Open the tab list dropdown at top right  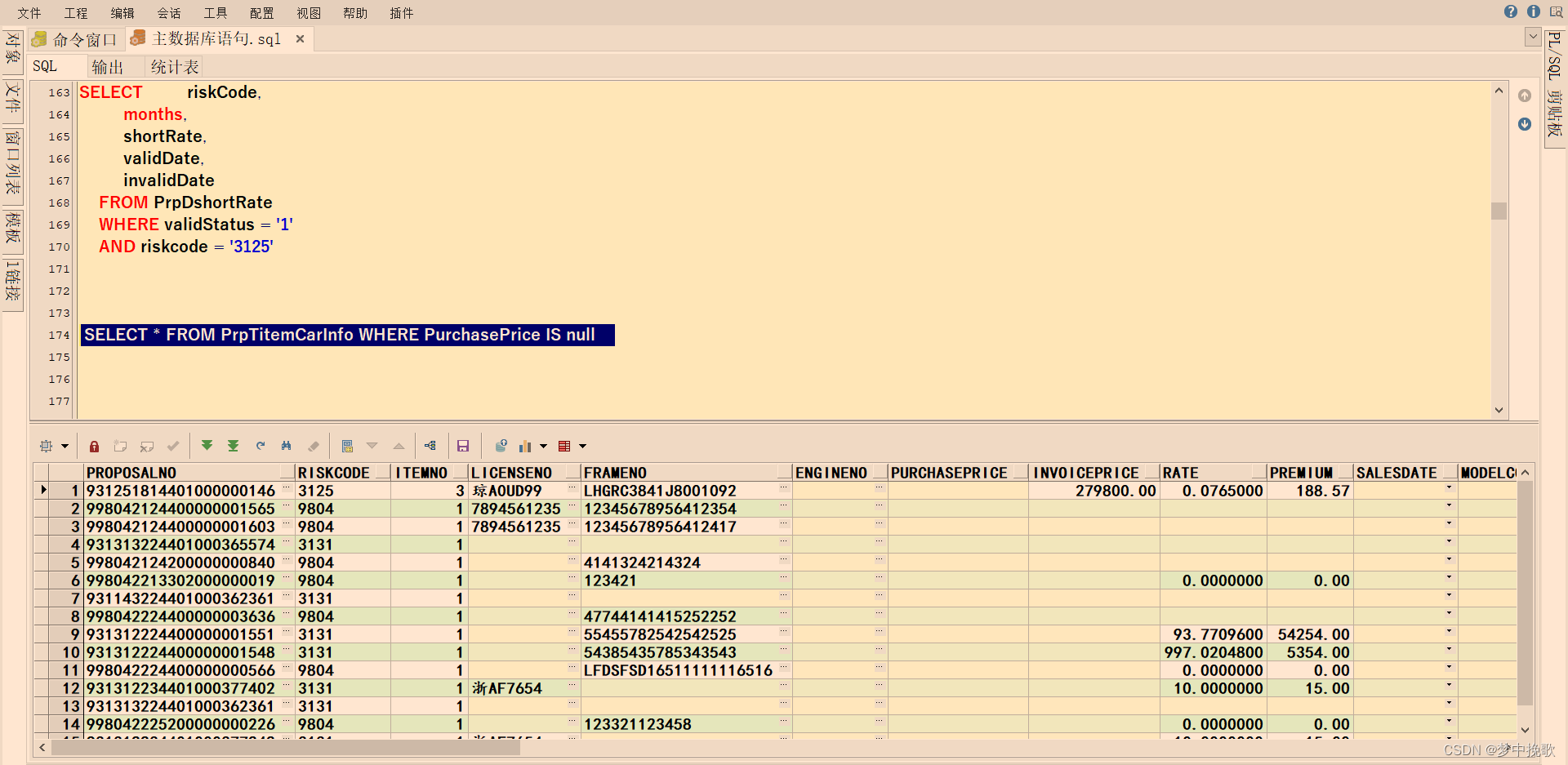[x=1533, y=38]
